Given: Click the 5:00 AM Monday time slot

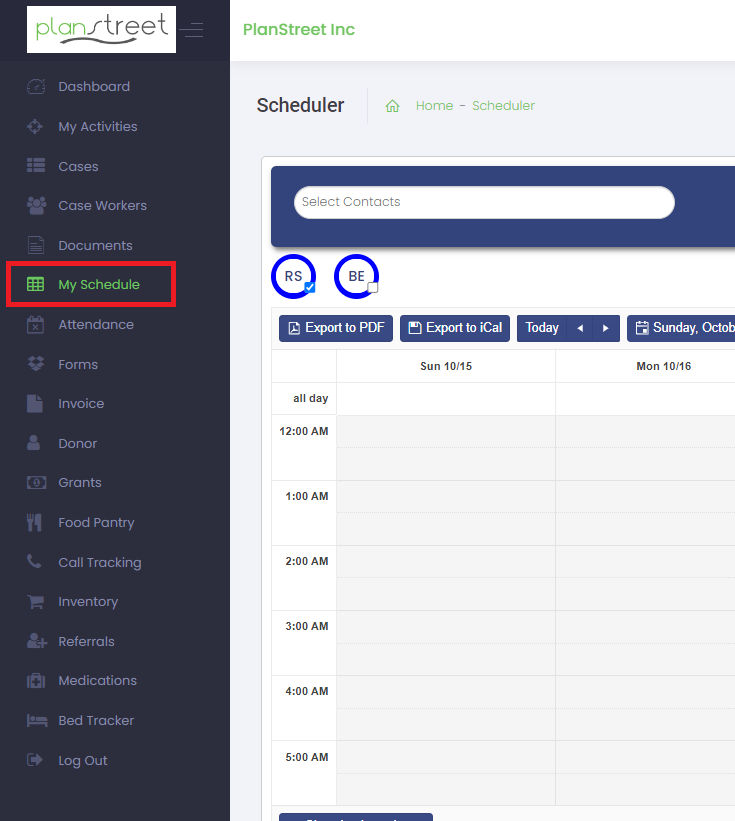Looking at the screenshot, I should click(x=645, y=757).
